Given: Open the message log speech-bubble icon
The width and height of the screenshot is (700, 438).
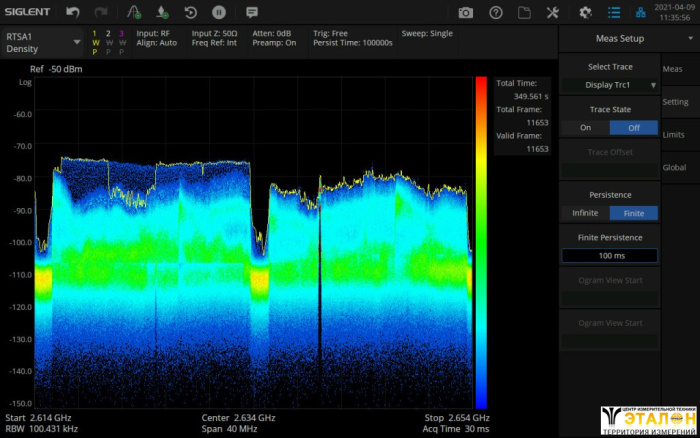Looking at the screenshot, I should (x=251, y=12).
